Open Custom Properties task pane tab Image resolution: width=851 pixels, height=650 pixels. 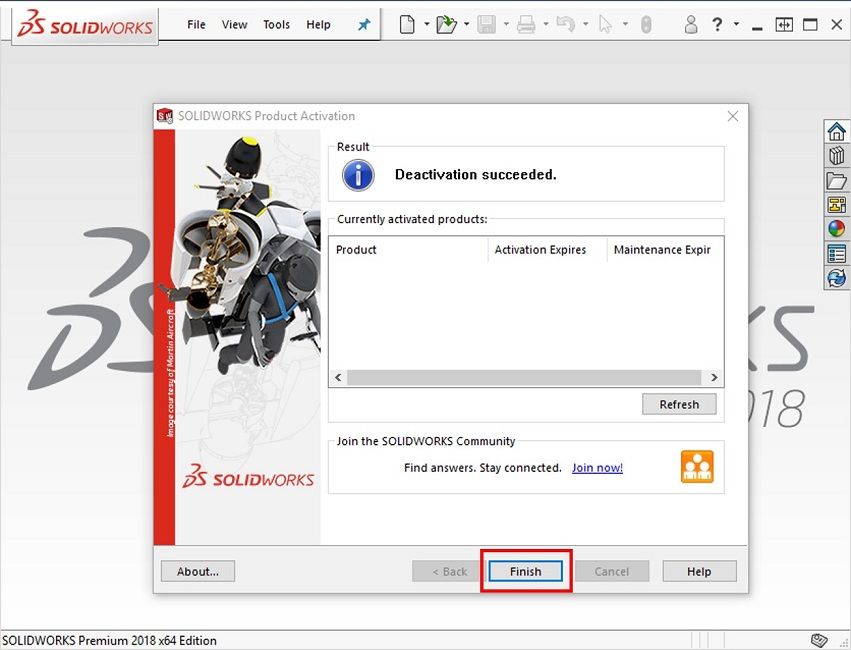click(x=836, y=254)
